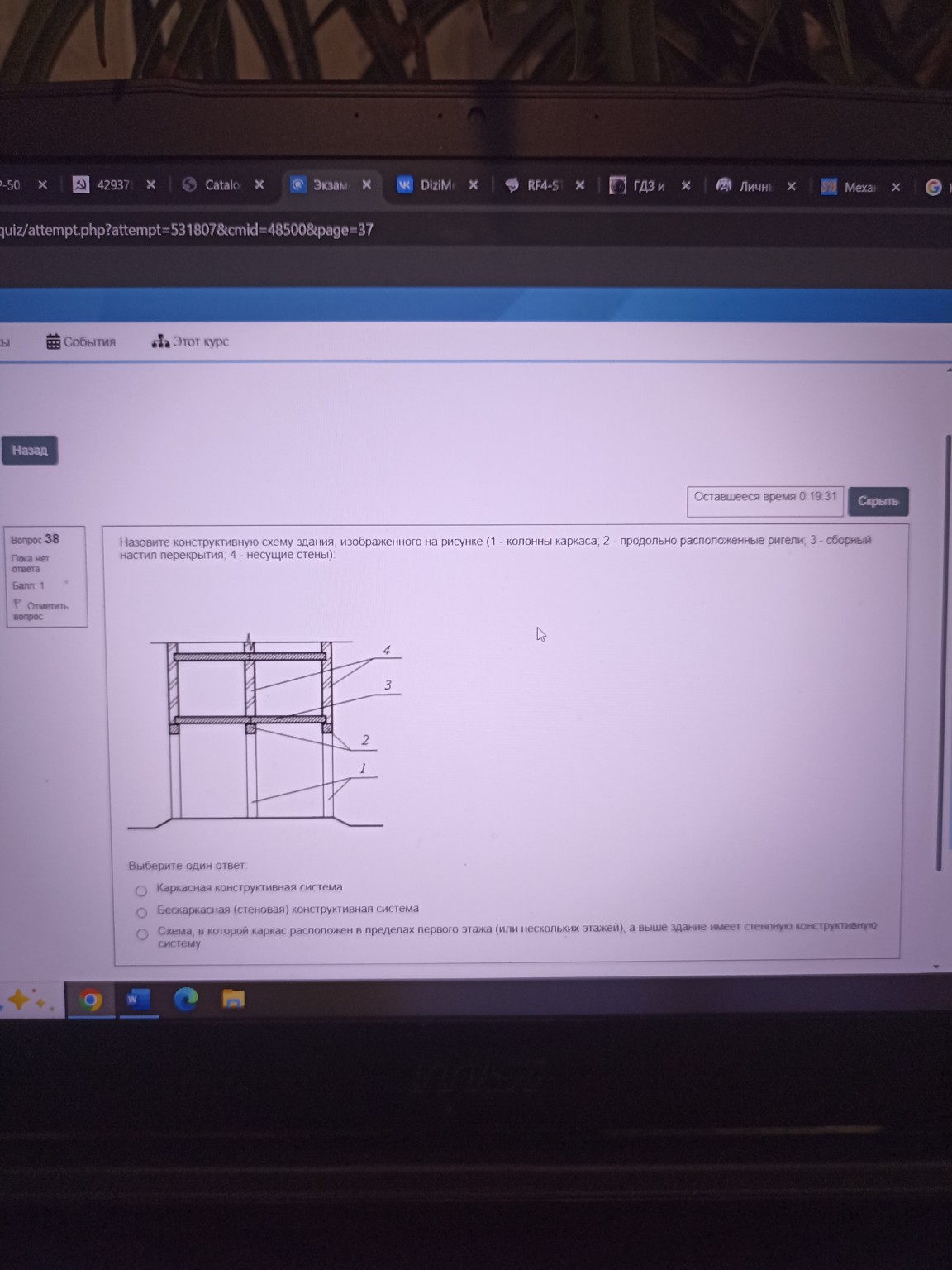Screen dimensions: 952x1270
Task: Select Бескаркасная (стеновая) конструктивная система answer
Action: 141,912
